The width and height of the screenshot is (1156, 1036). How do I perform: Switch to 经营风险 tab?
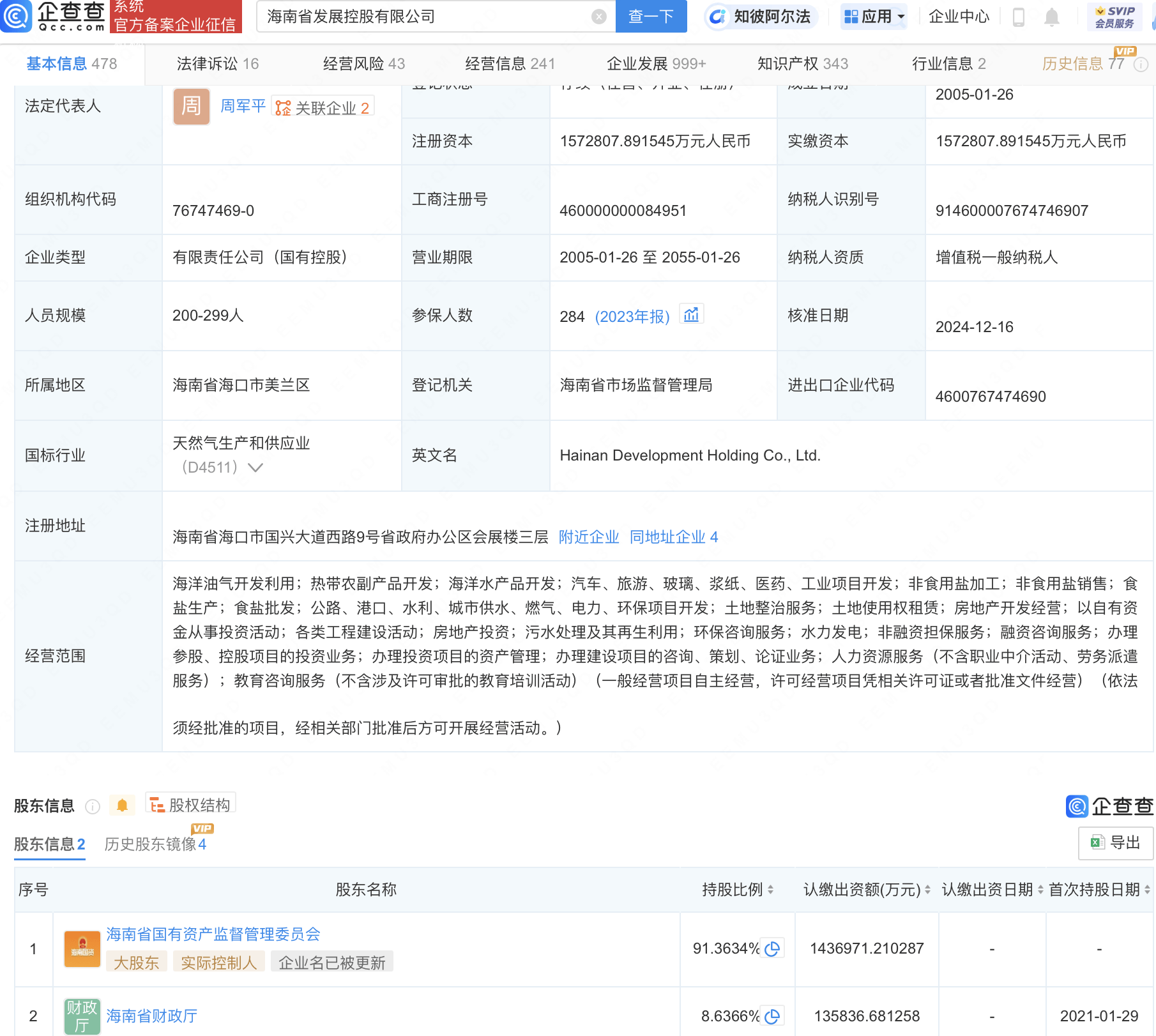tap(363, 64)
